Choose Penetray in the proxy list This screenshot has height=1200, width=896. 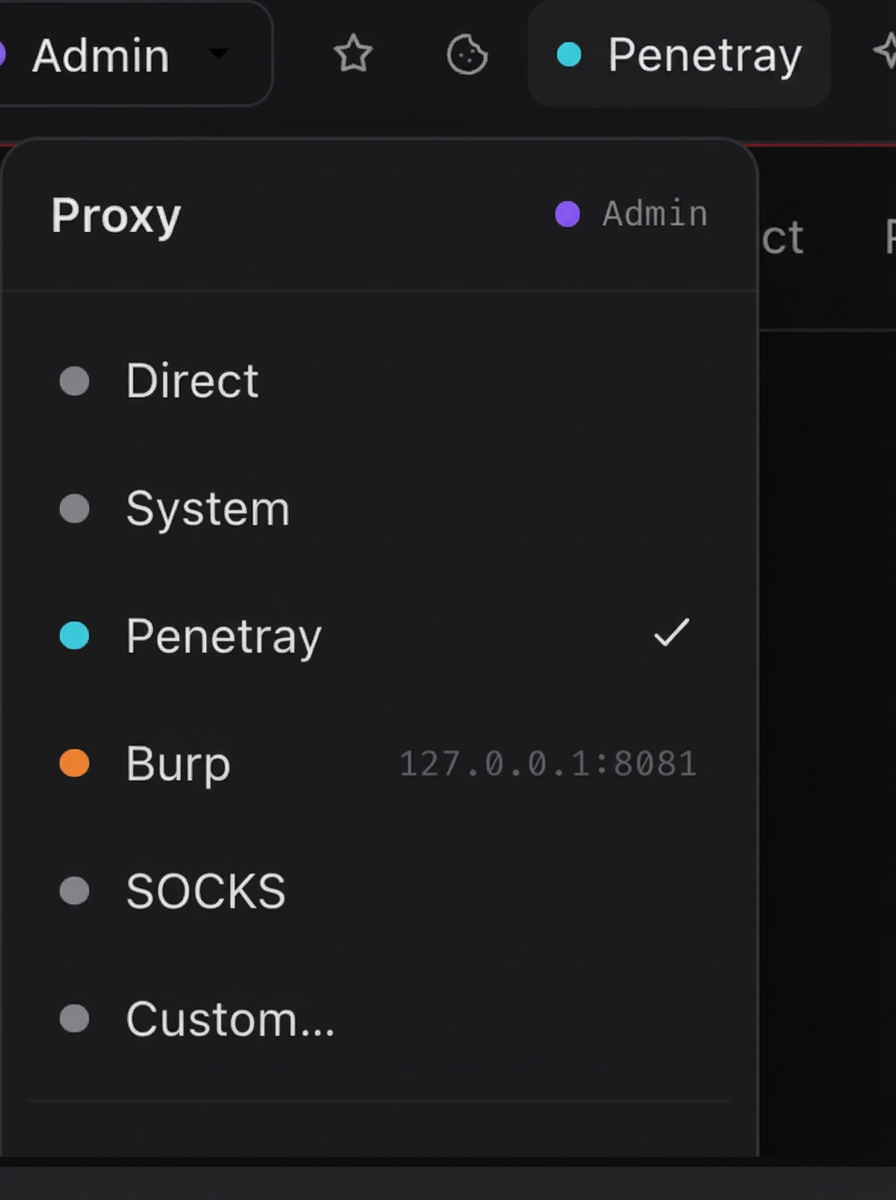coord(379,636)
